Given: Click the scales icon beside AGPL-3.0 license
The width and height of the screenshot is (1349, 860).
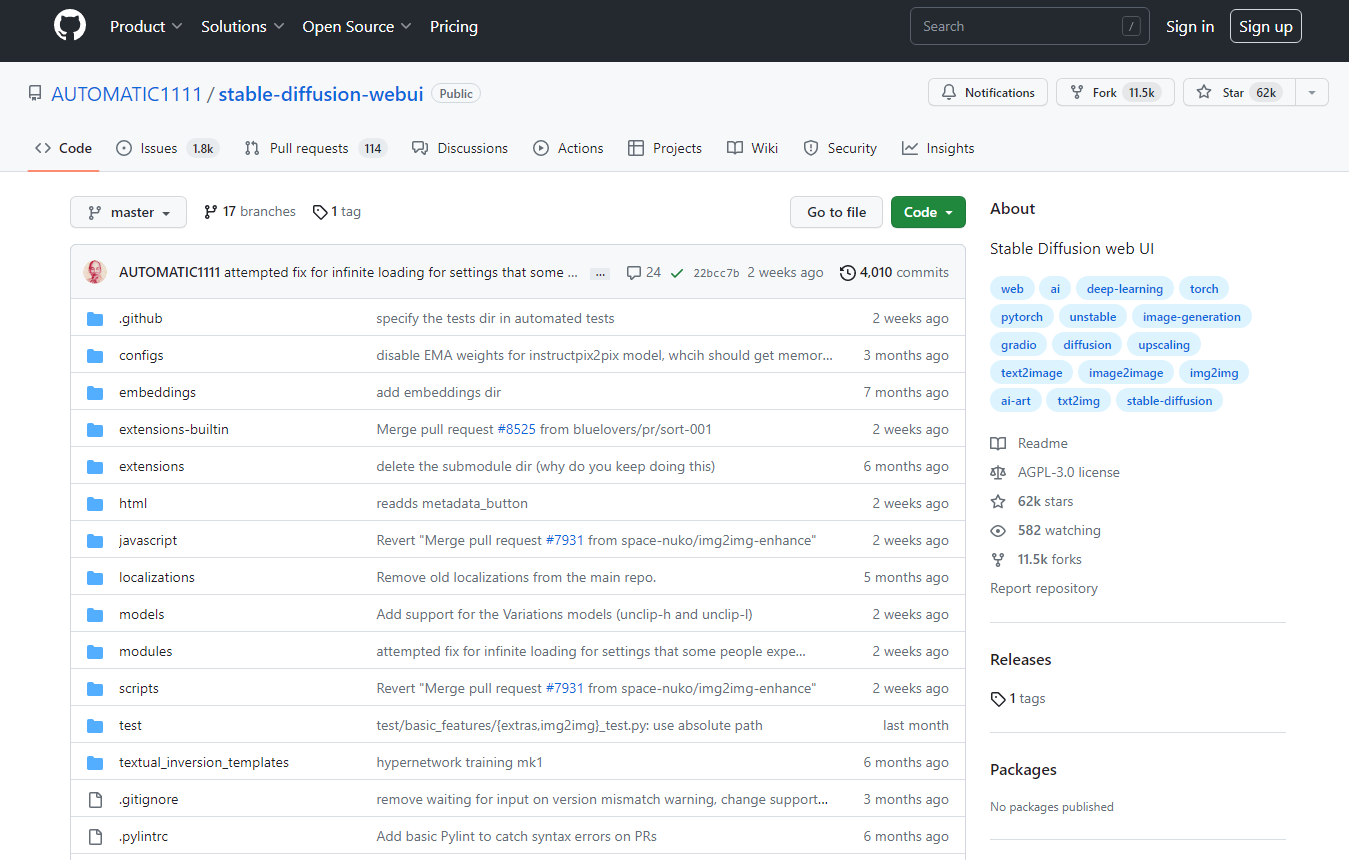Looking at the screenshot, I should pos(998,473).
